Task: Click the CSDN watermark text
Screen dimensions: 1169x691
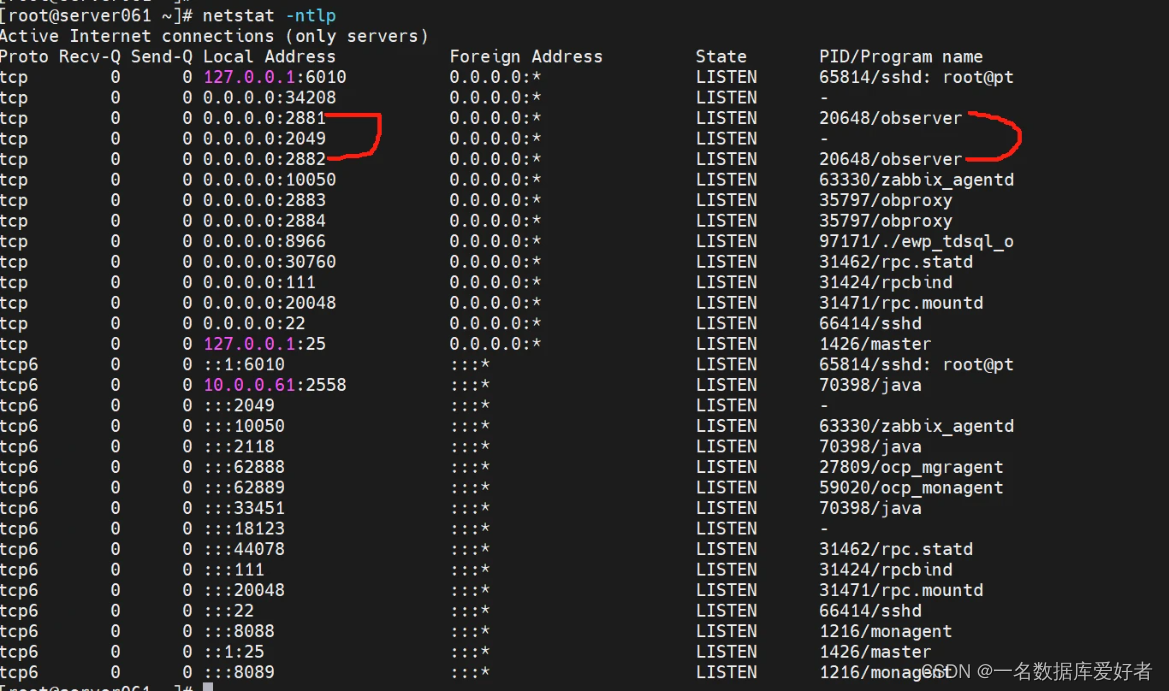Action: 1038,672
